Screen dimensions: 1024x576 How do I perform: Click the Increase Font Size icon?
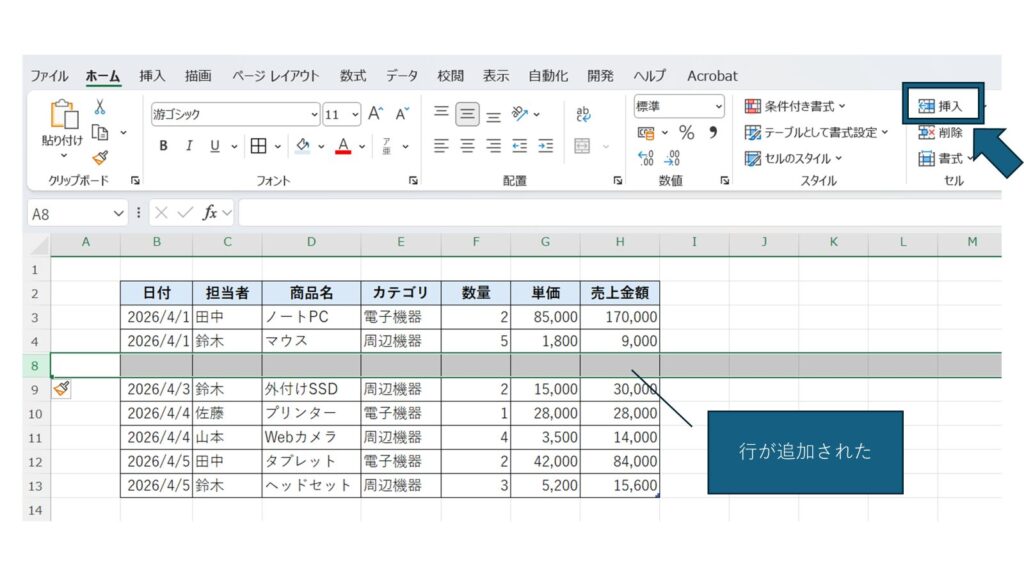click(x=375, y=114)
